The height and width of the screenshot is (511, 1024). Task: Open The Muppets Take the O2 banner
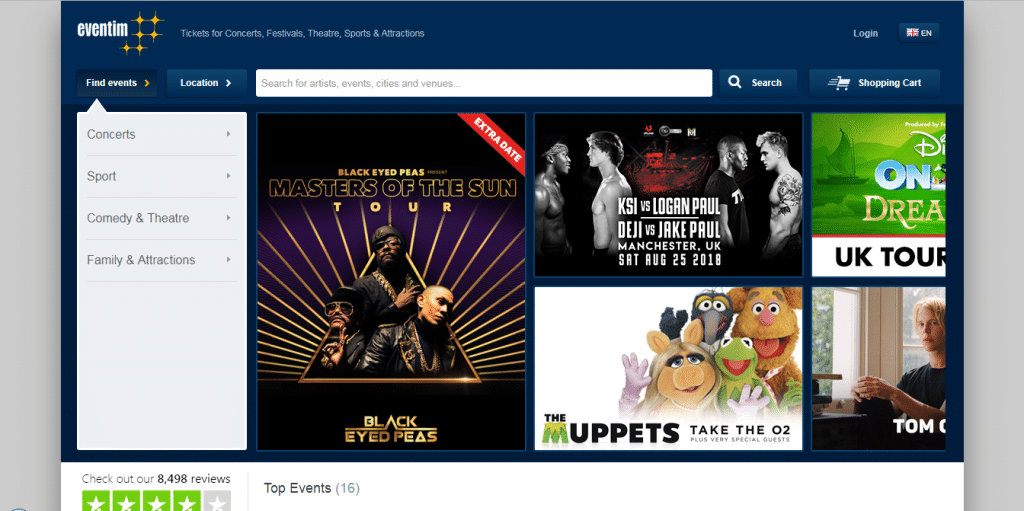coord(668,369)
